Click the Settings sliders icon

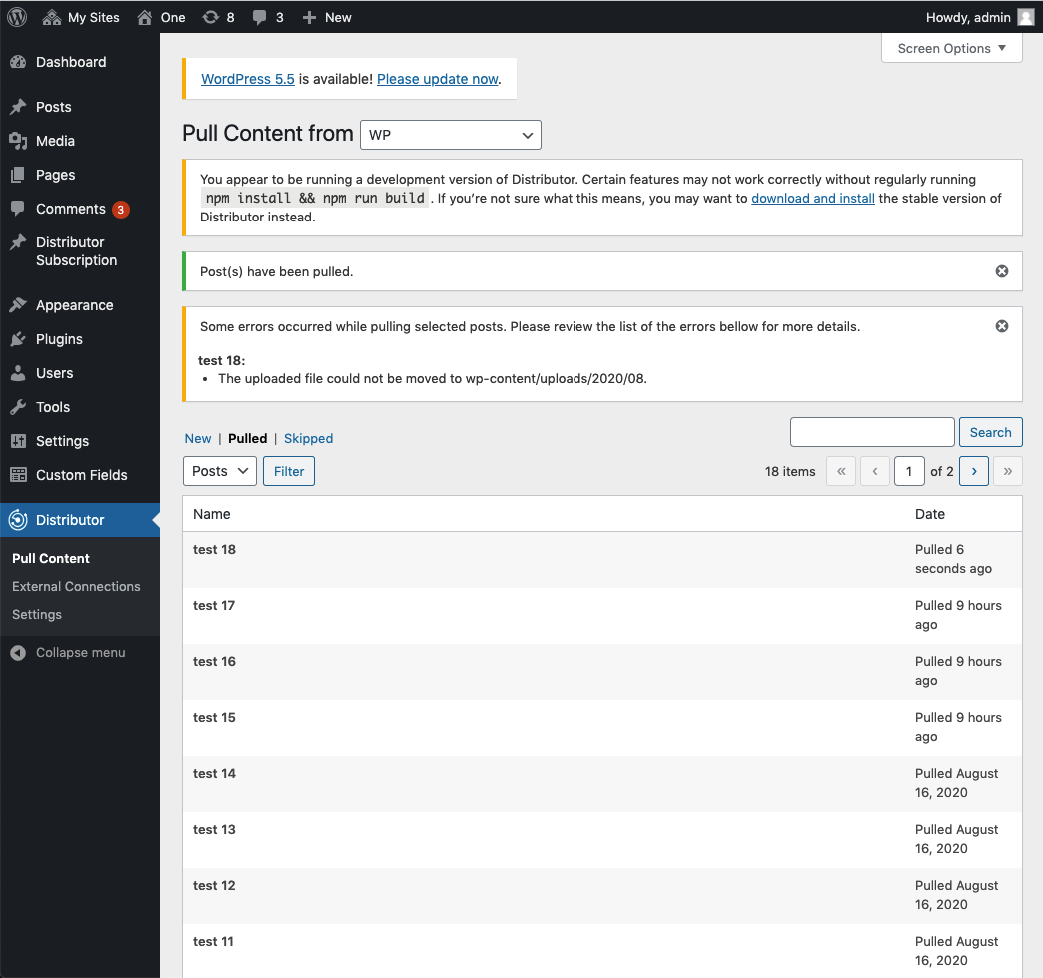tap(18, 440)
